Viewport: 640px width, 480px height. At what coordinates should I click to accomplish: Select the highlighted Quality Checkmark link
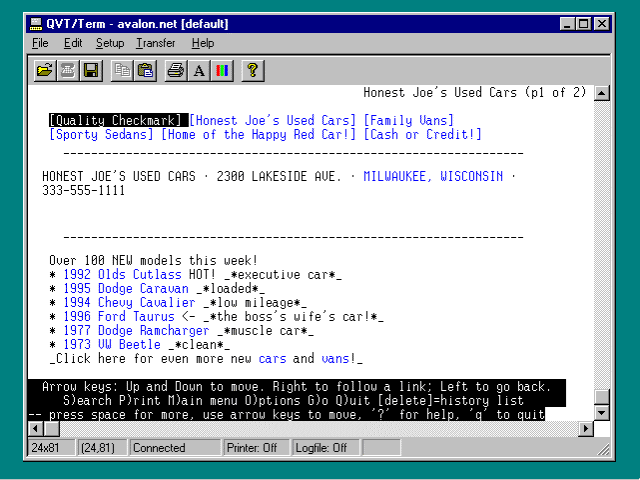[116, 121]
